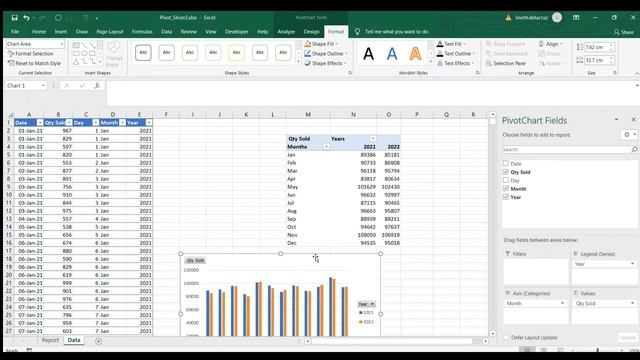This screenshot has width=640, height=360.
Task: Apply the black WordArt style A
Action: pos(369,53)
